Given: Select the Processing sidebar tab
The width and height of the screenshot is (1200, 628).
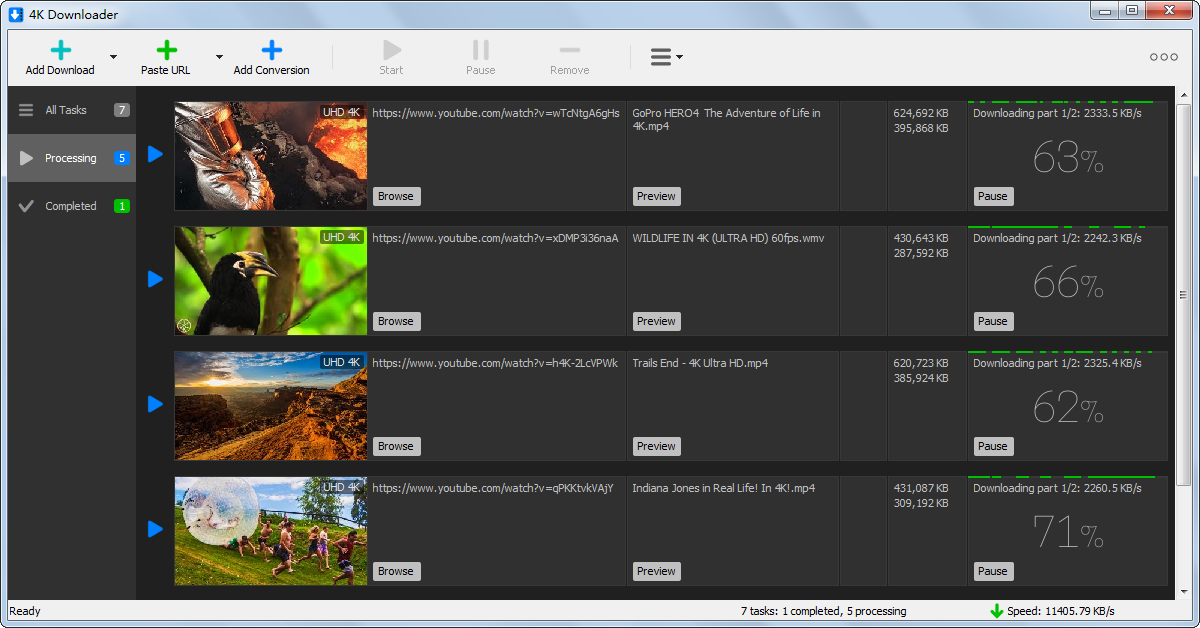Looking at the screenshot, I should [72, 158].
